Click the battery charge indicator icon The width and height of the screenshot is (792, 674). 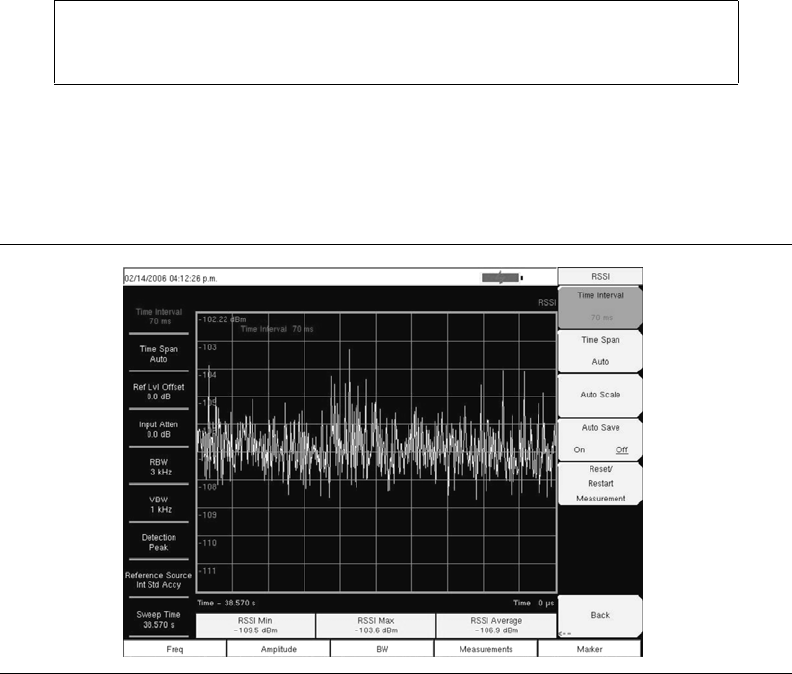tap(502, 277)
